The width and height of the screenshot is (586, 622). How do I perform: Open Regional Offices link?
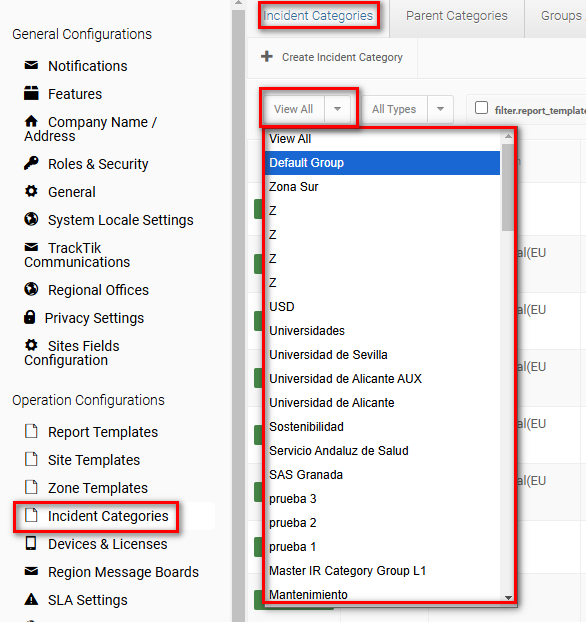pyautogui.click(x=98, y=290)
